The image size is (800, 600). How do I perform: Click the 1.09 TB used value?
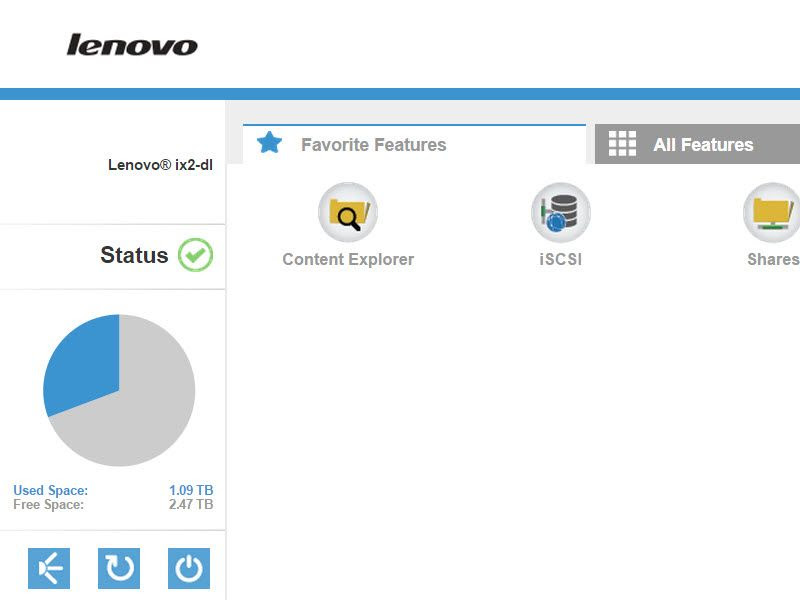coord(191,490)
